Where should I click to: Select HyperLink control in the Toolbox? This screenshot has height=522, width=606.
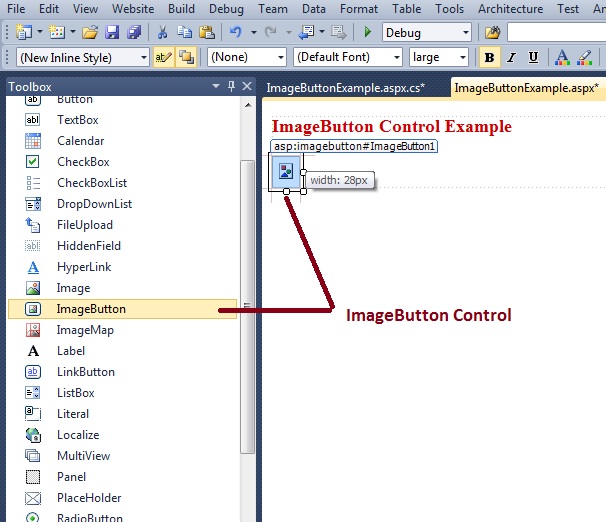tap(84, 267)
